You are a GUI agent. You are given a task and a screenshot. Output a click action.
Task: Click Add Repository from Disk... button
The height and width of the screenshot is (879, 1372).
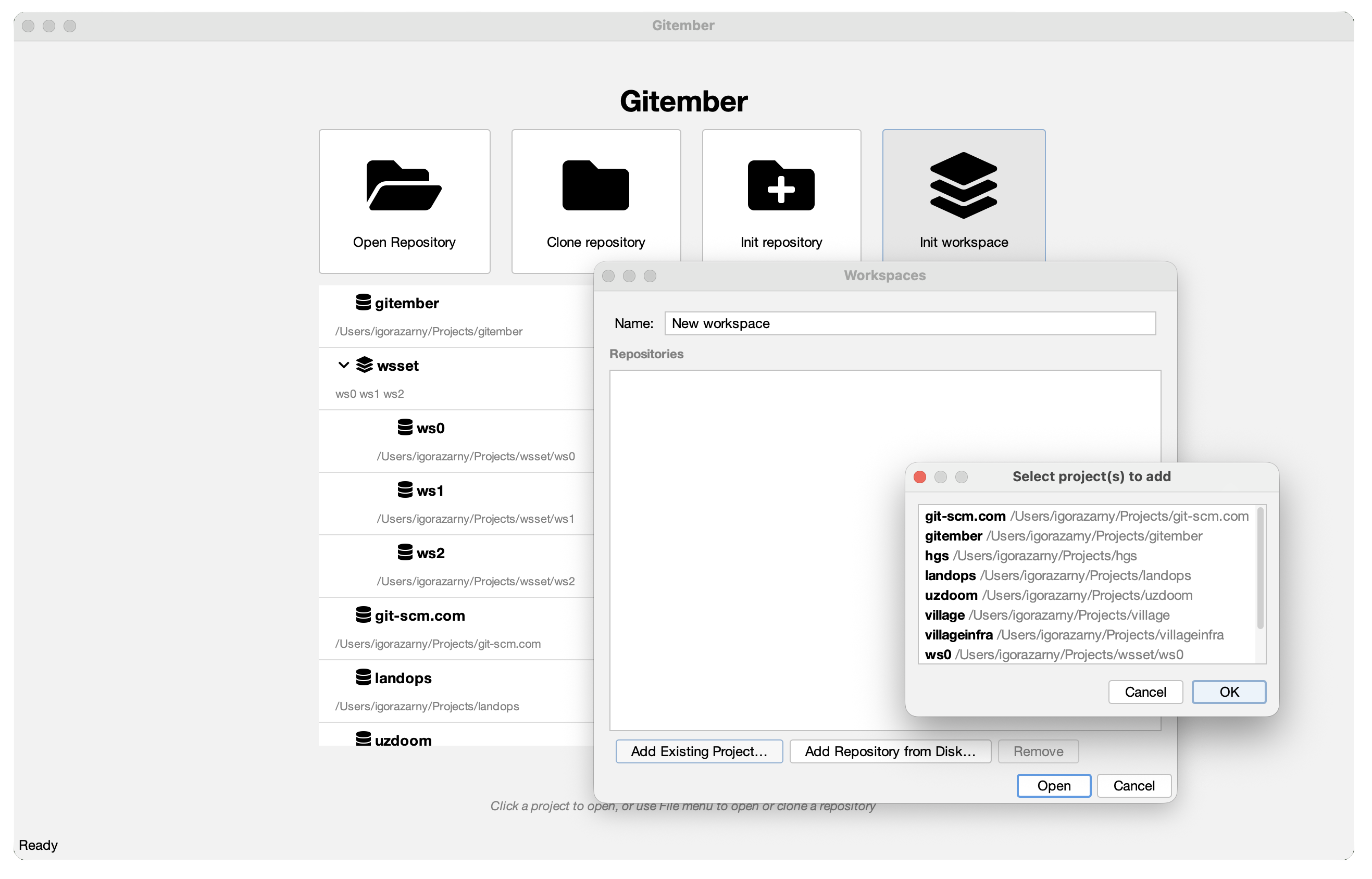point(892,753)
